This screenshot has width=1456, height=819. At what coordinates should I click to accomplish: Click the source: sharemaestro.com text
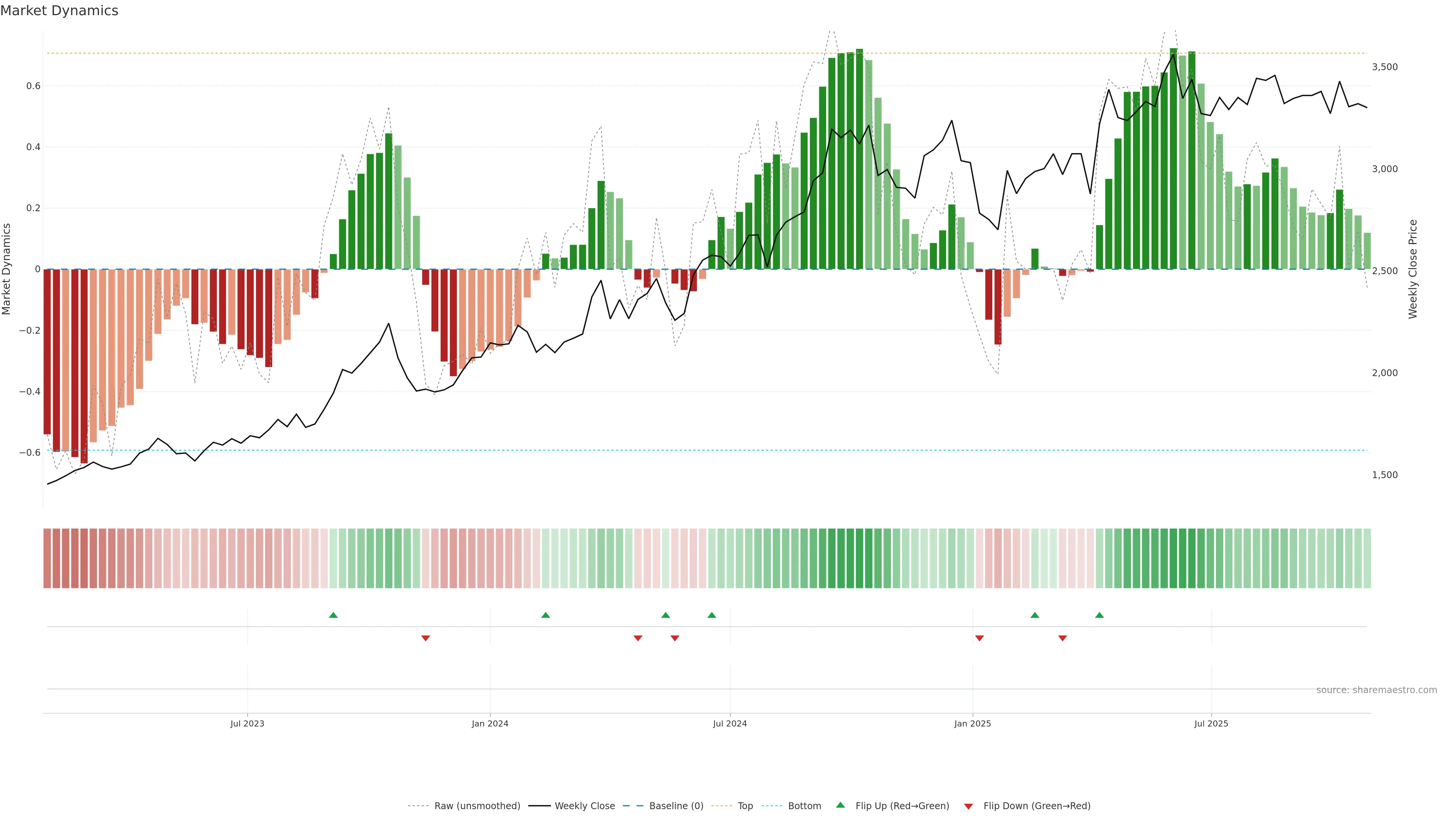coord(1376,690)
